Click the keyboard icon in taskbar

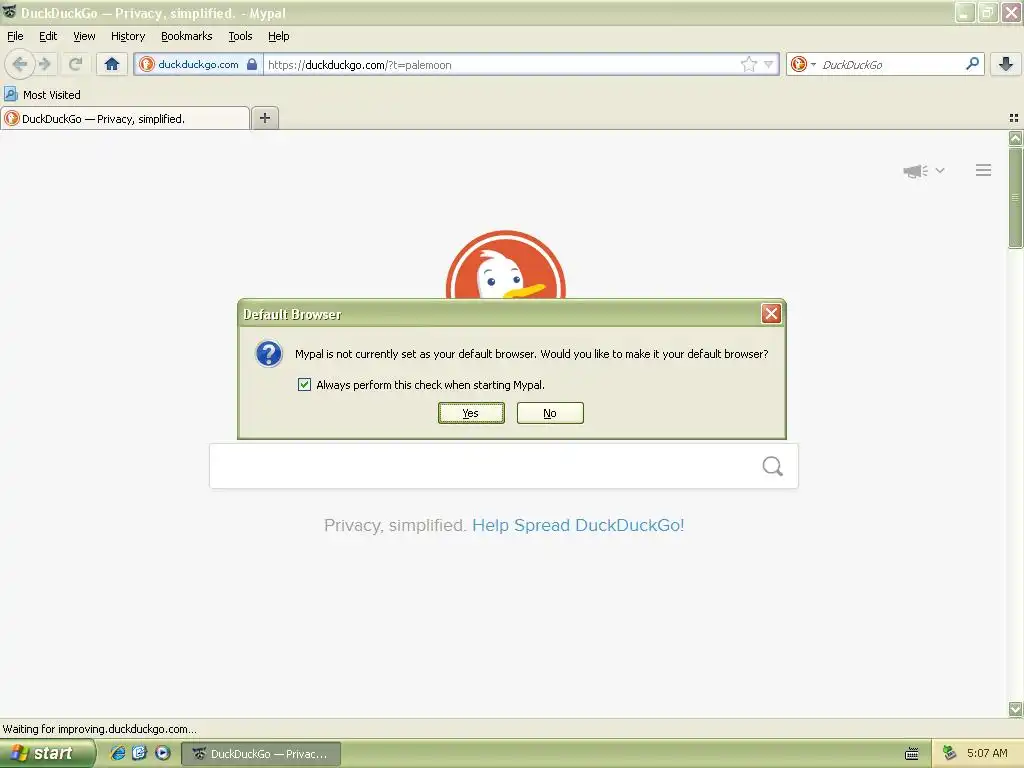[912, 754]
